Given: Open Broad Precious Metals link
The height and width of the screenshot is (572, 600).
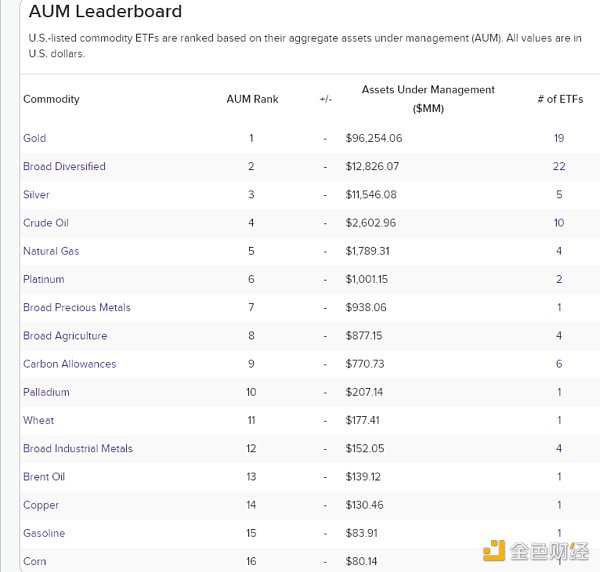Looking at the screenshot, I should click(77, 308).
